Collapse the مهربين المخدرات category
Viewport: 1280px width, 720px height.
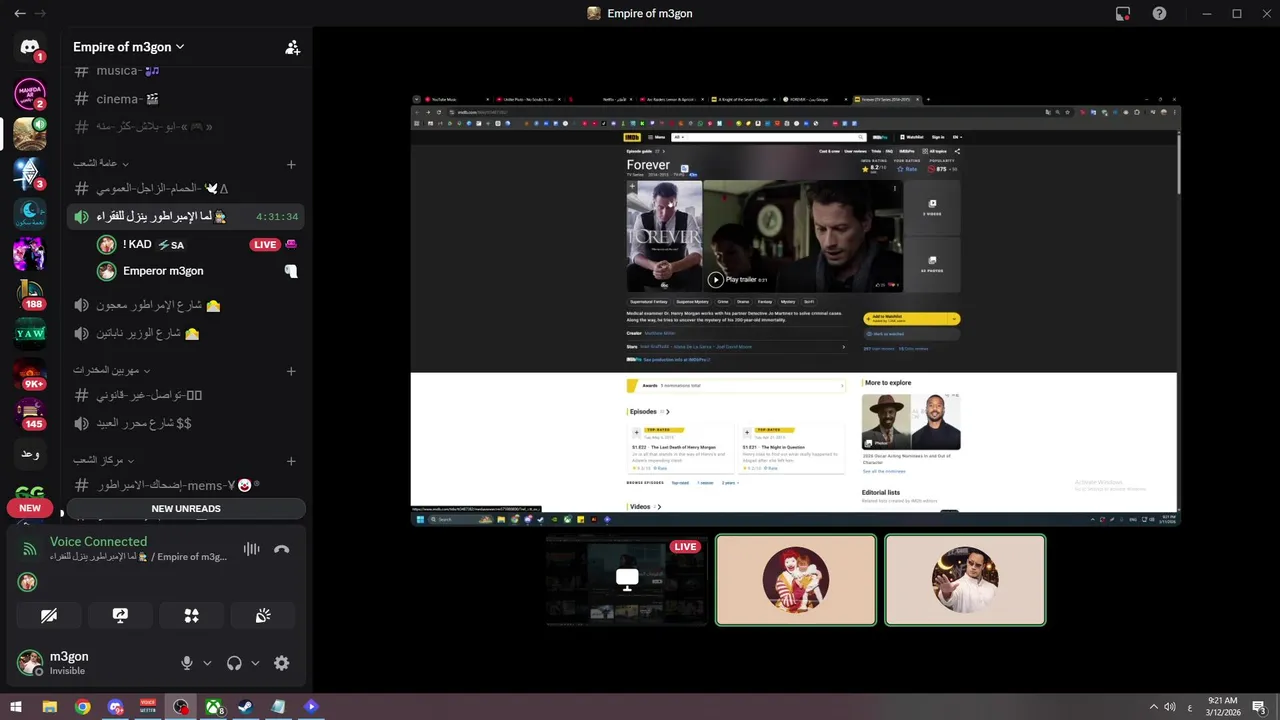(x=110, y=370)
